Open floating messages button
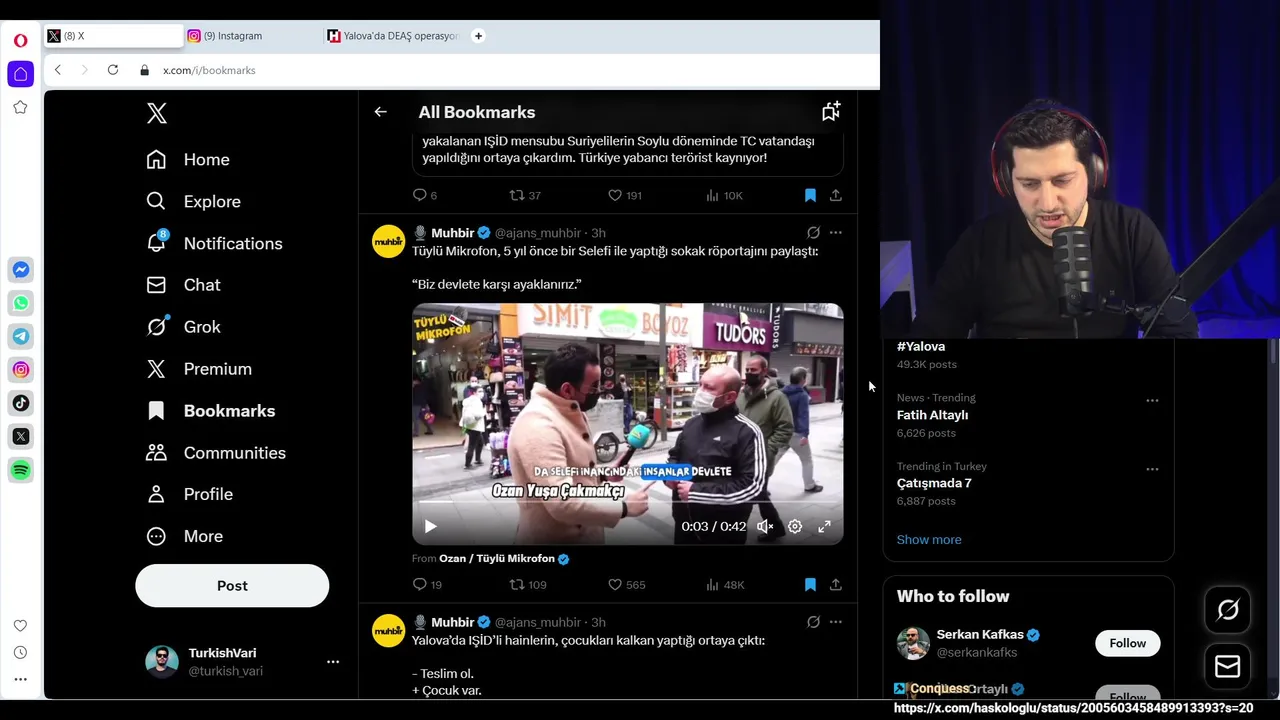1280x720 pixels. tap(1228, 667)
